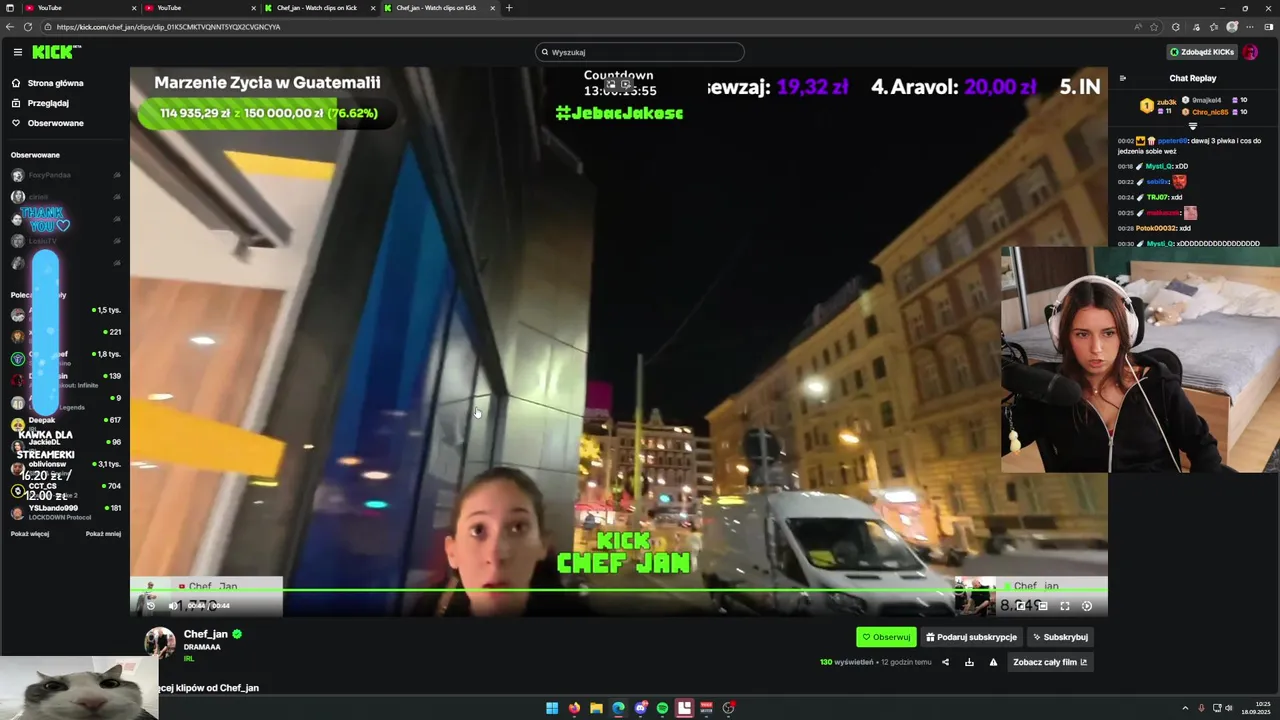Screen dimensions: 1280x720
Task: Enter fullscreen video mode
Action: click(x=1064, y=605)
